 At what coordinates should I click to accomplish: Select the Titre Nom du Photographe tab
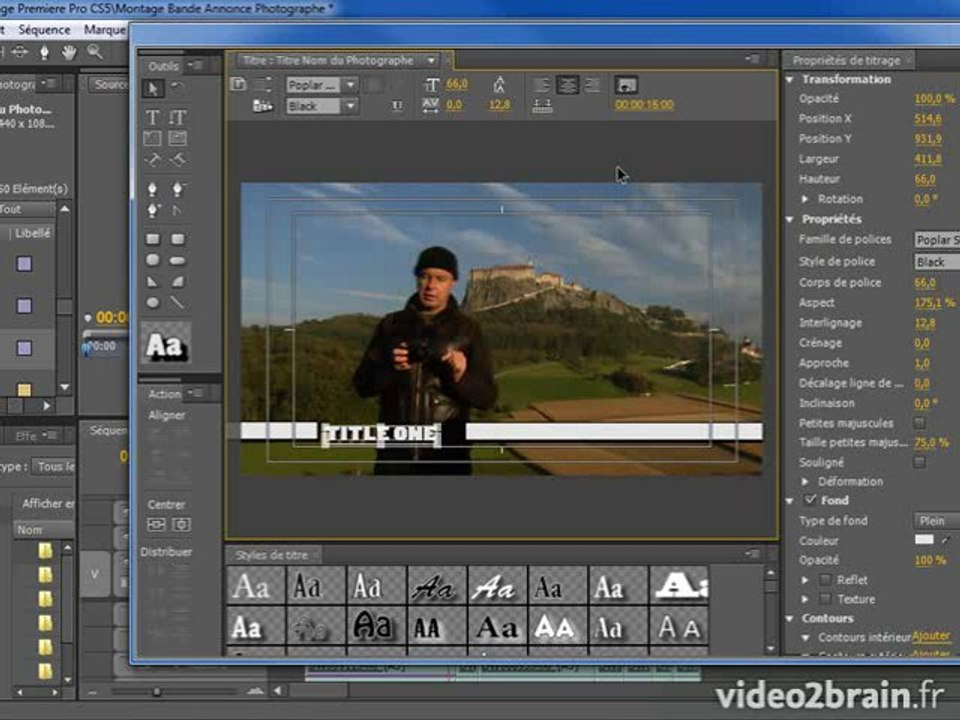pyautogui.click(x=328, y=60)
